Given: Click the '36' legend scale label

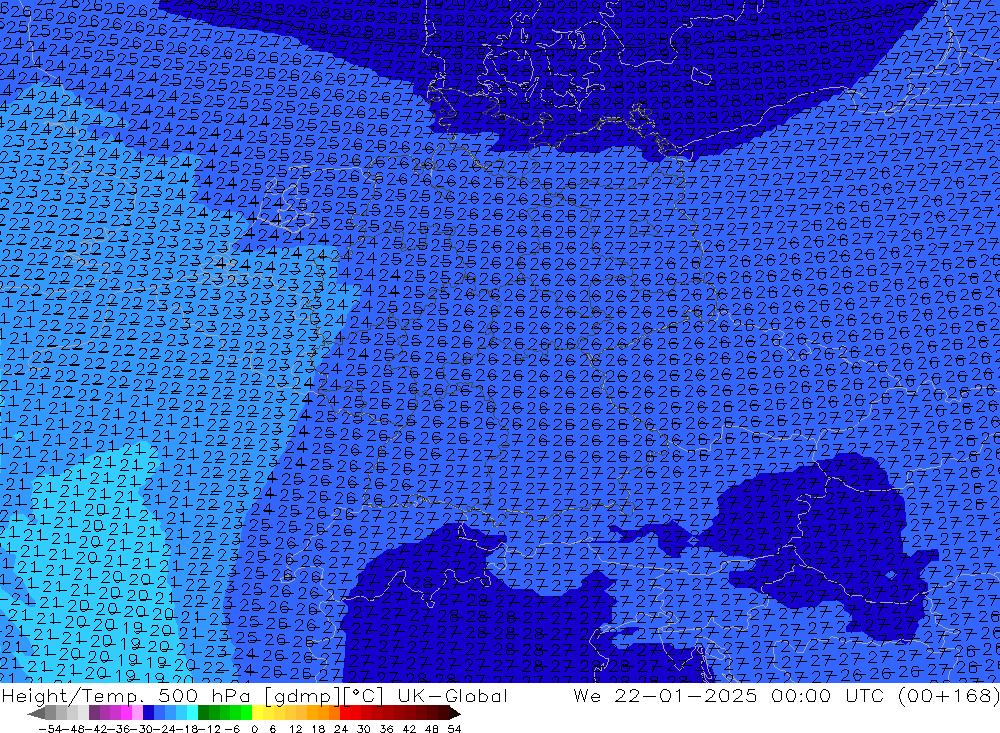Looking at the screenshot, I should [386, 729].
